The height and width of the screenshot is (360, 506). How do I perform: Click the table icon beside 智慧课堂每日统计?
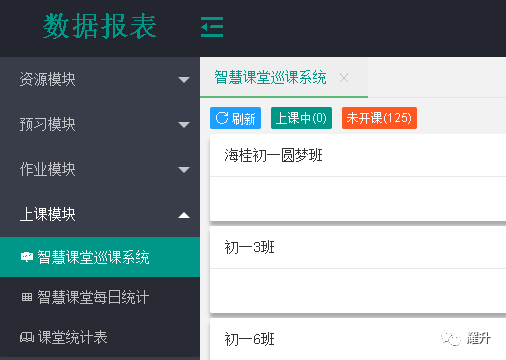27,297
